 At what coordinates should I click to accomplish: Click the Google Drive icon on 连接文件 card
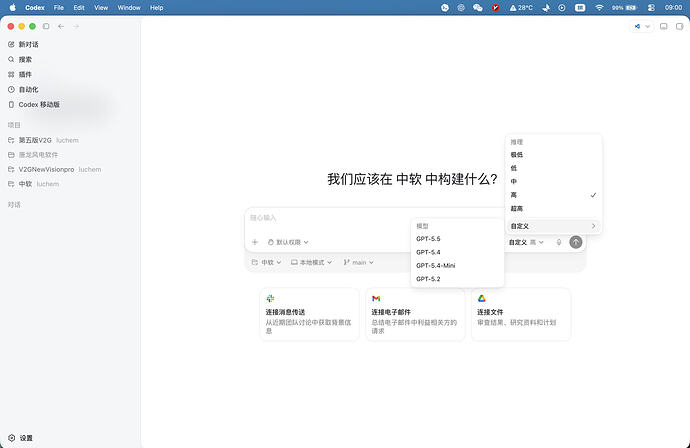click(x=482, y=298)
